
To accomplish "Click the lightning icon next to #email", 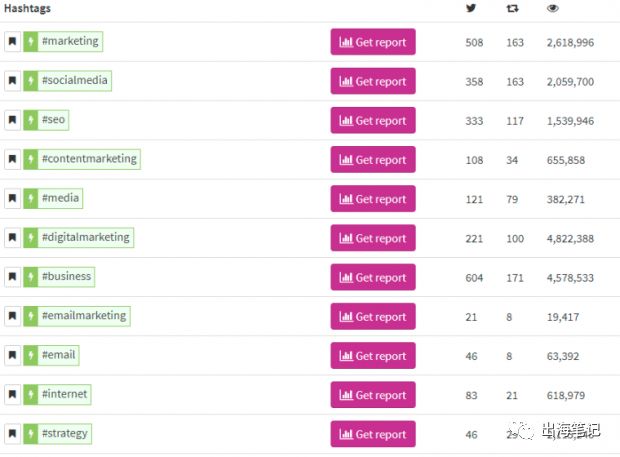I will point(30,355).
